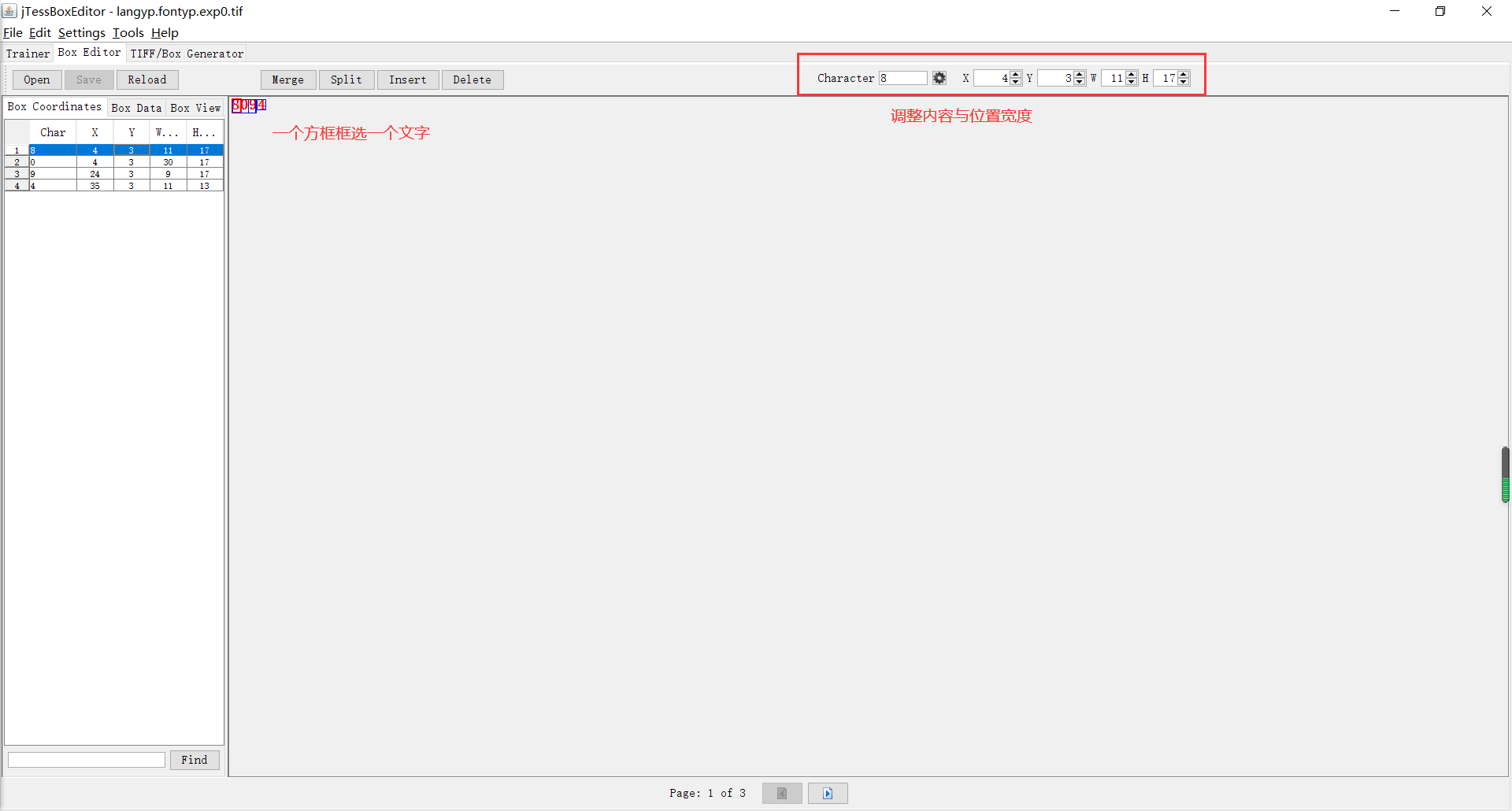This screenshot has height=811, width=1512.
Task: Switch to the Box Editor tab
Action: (90, 52)
